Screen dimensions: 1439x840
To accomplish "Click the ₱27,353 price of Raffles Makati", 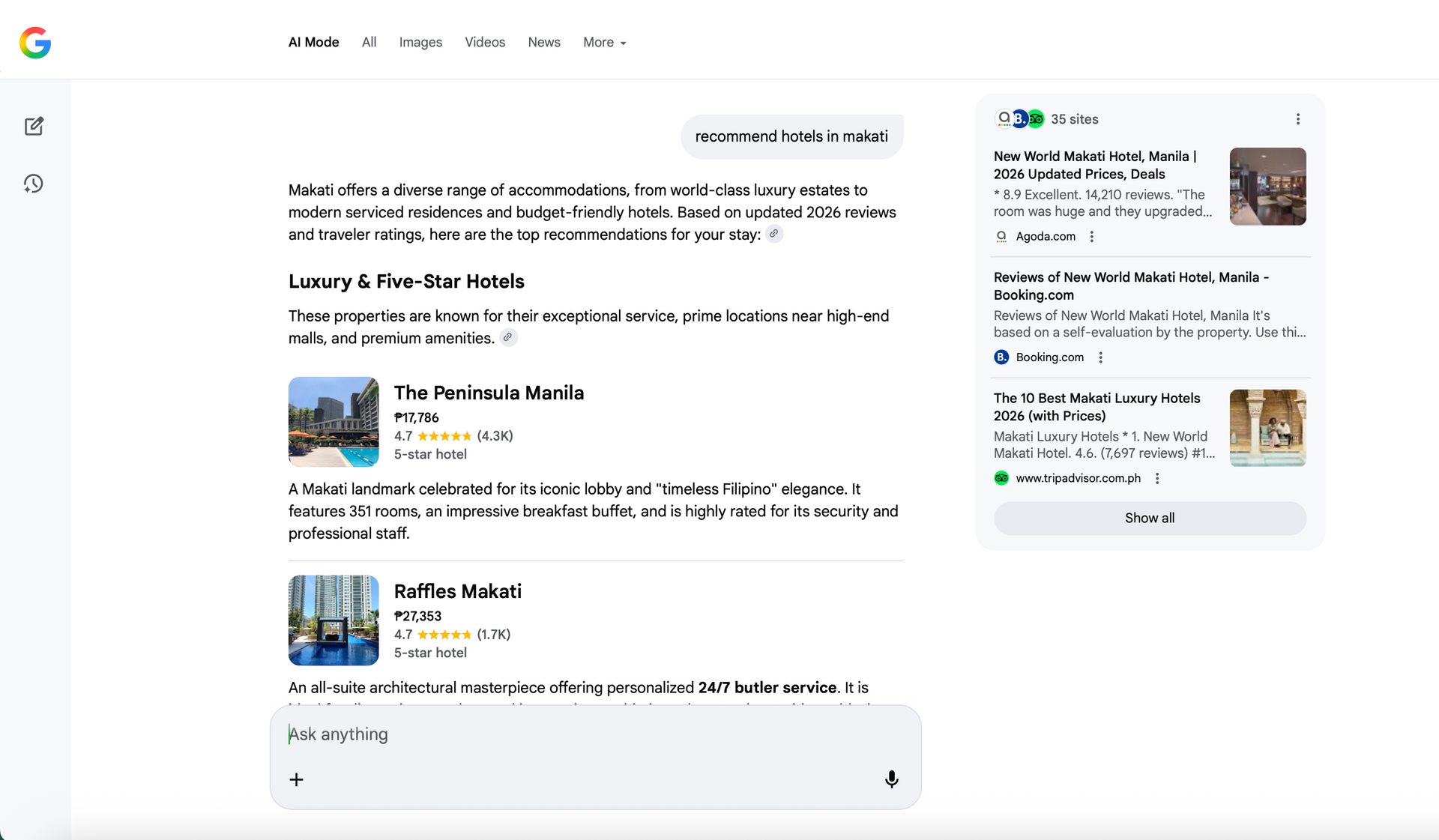I will pyautogui.click(x=417, y=616).
